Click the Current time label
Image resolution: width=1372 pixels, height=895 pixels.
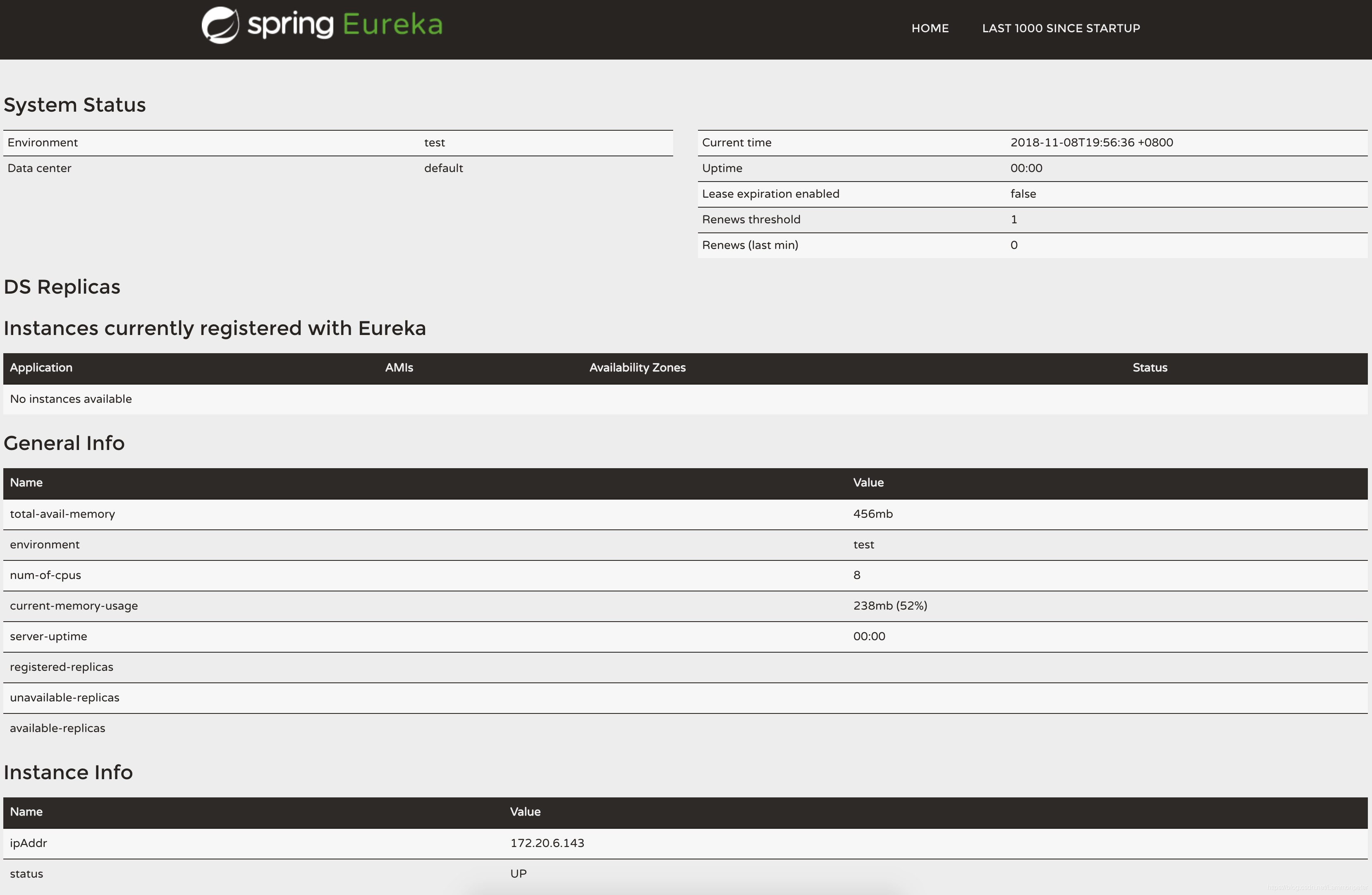[736, 142]
